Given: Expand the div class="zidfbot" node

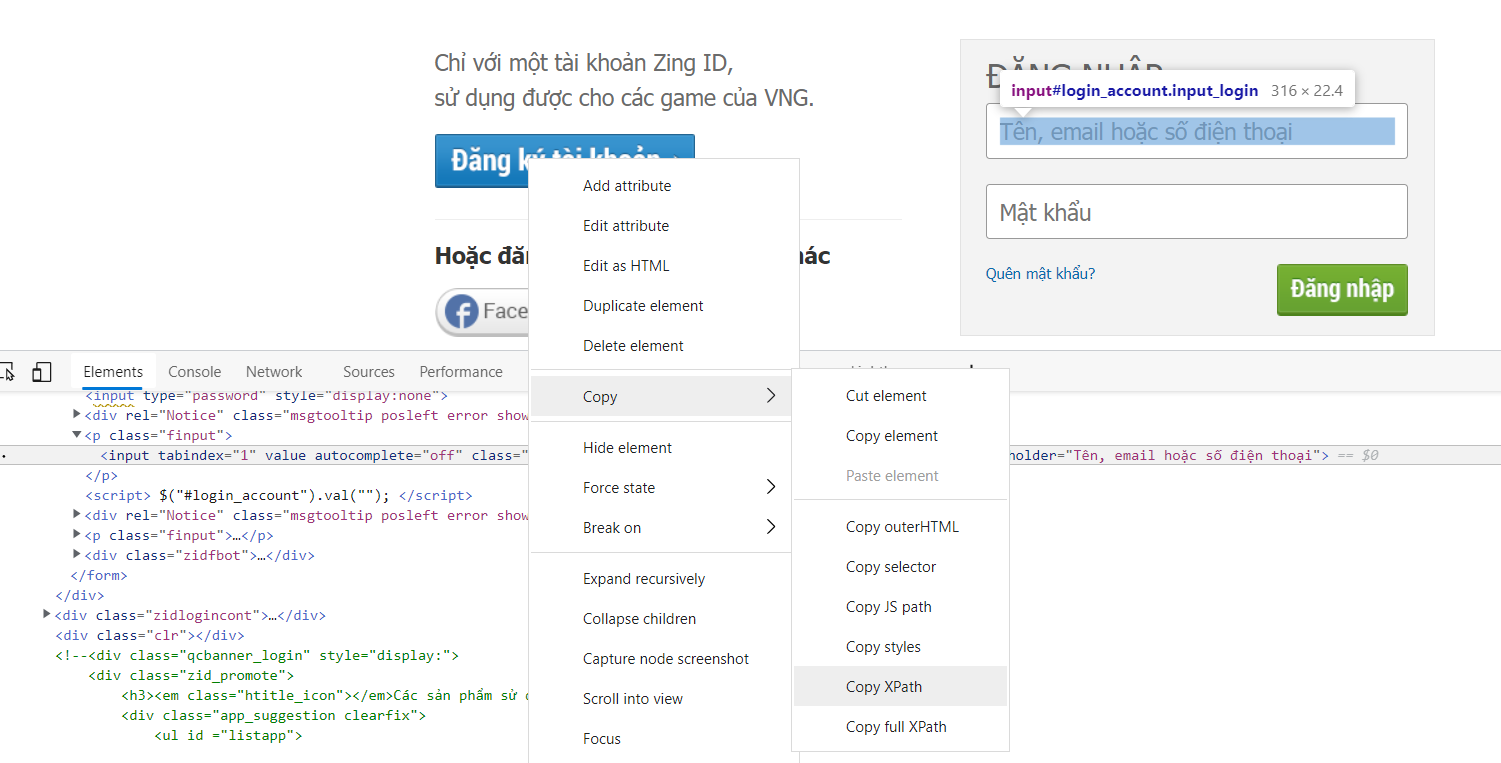Looking at the screenshot, I should click(77, 555).
